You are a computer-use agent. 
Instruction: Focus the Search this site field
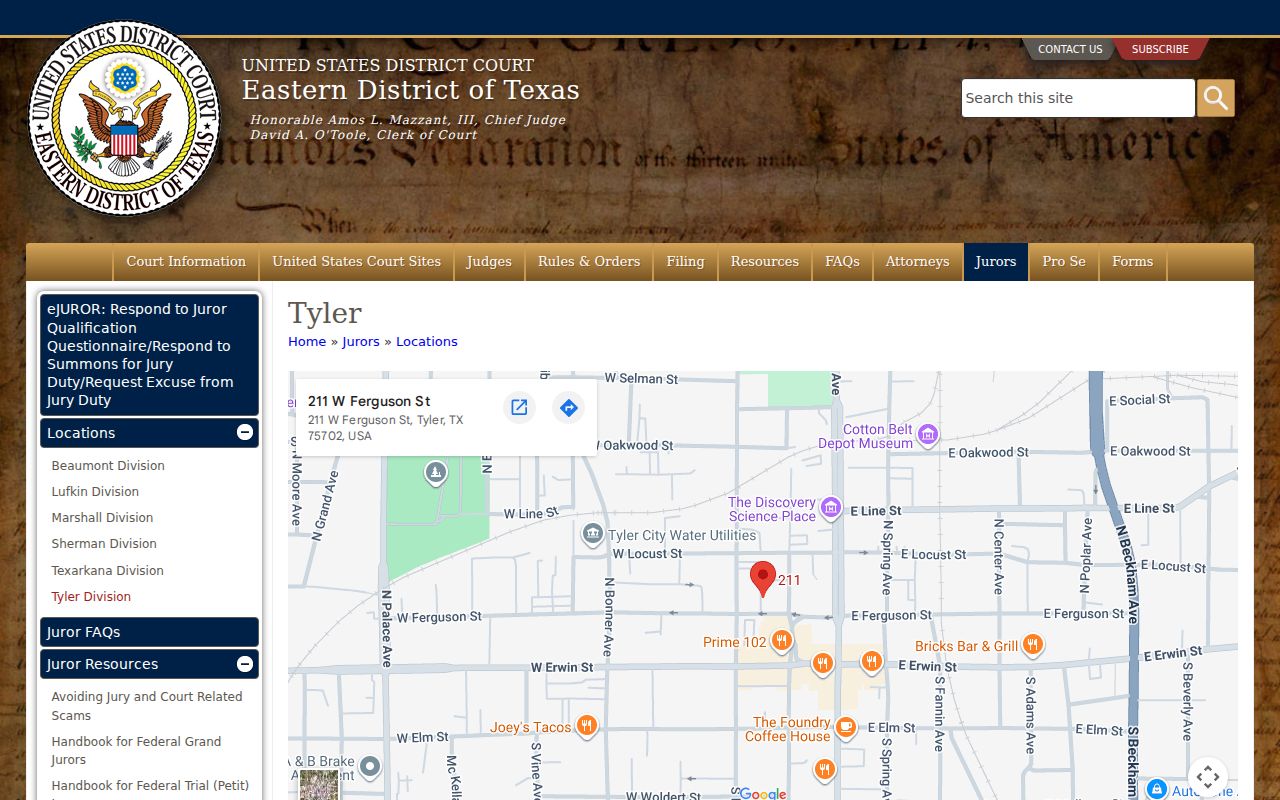[x=1078, y=98]
